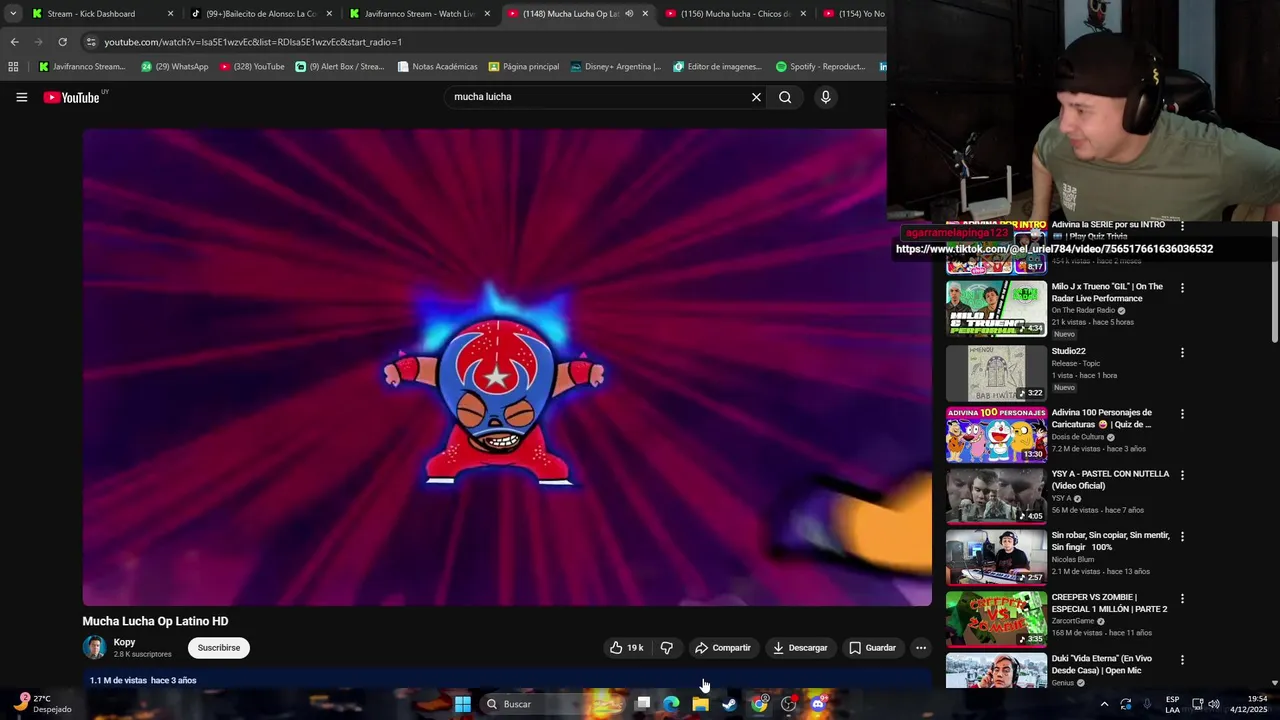Open weather widget showing 27°C Despejado
1280x720 pixels.
click(x=44, y=704)
